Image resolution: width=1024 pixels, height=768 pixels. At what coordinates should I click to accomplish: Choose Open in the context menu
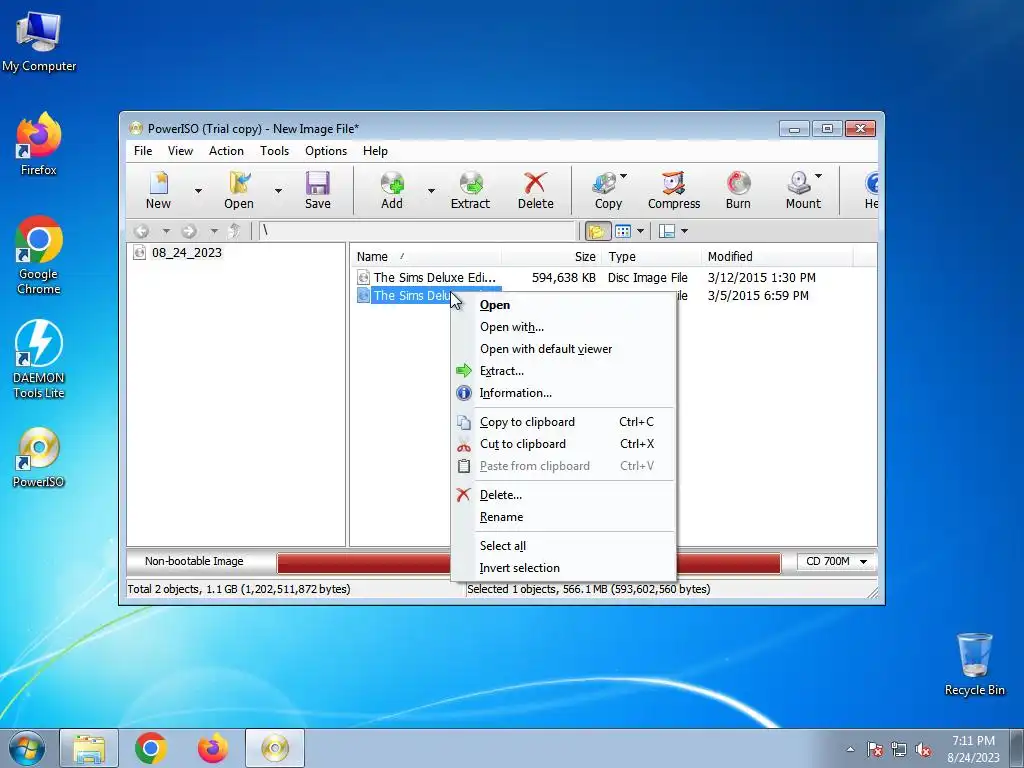(x=495, y=305)
